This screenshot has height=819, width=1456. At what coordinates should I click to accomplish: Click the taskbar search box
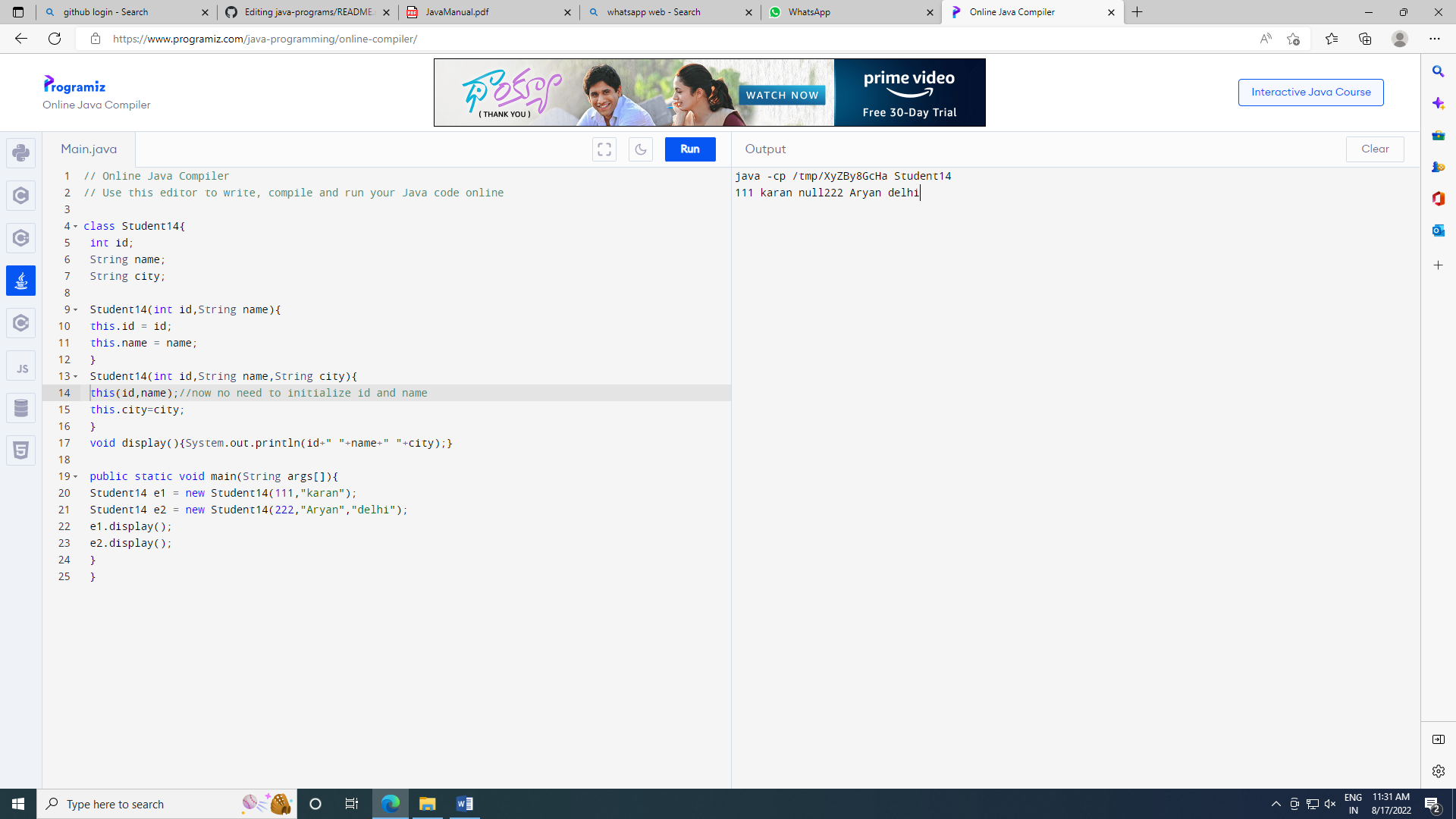tap(166, 804)
